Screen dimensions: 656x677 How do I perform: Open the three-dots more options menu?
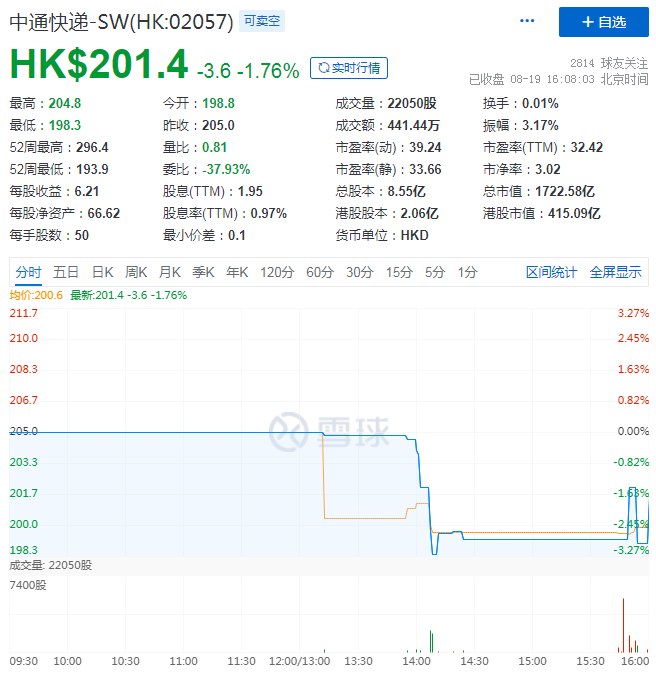[x=526, y=21]
